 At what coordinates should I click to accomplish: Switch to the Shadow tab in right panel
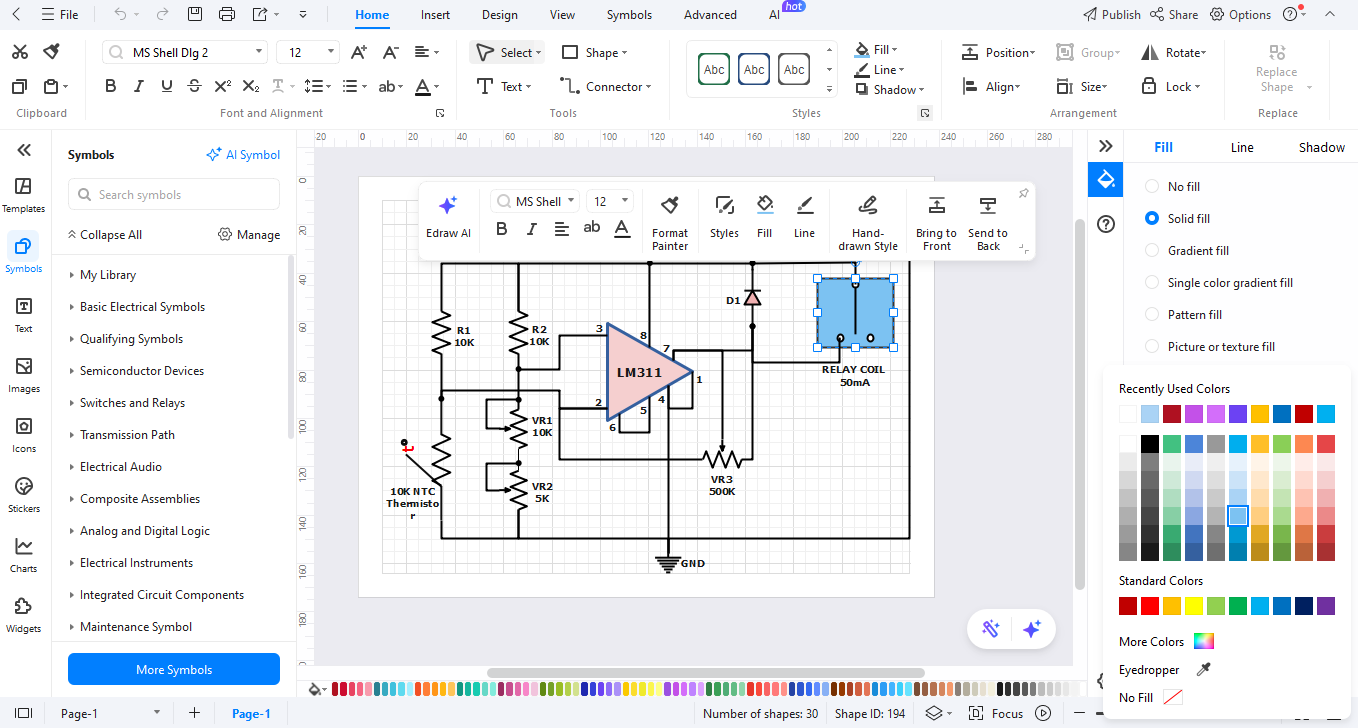click(x=1322, y=147)
